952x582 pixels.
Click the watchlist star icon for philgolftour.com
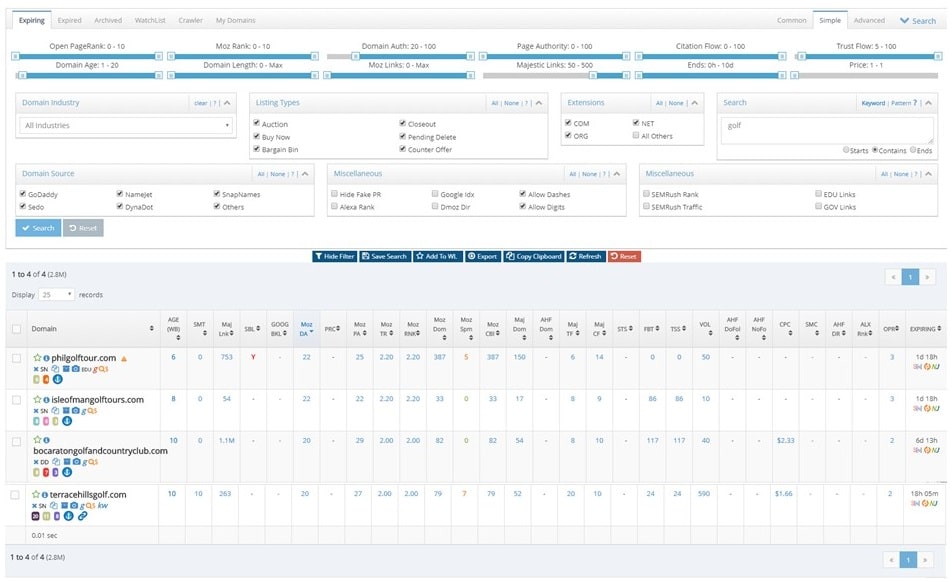pos(37,357)
